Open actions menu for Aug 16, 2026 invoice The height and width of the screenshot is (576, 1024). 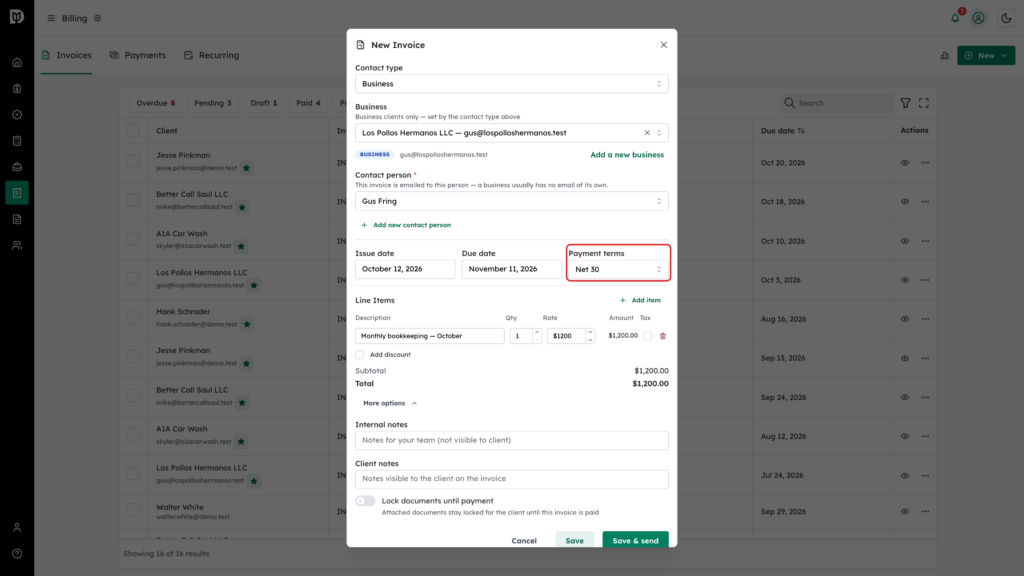[x=925, y=319]
